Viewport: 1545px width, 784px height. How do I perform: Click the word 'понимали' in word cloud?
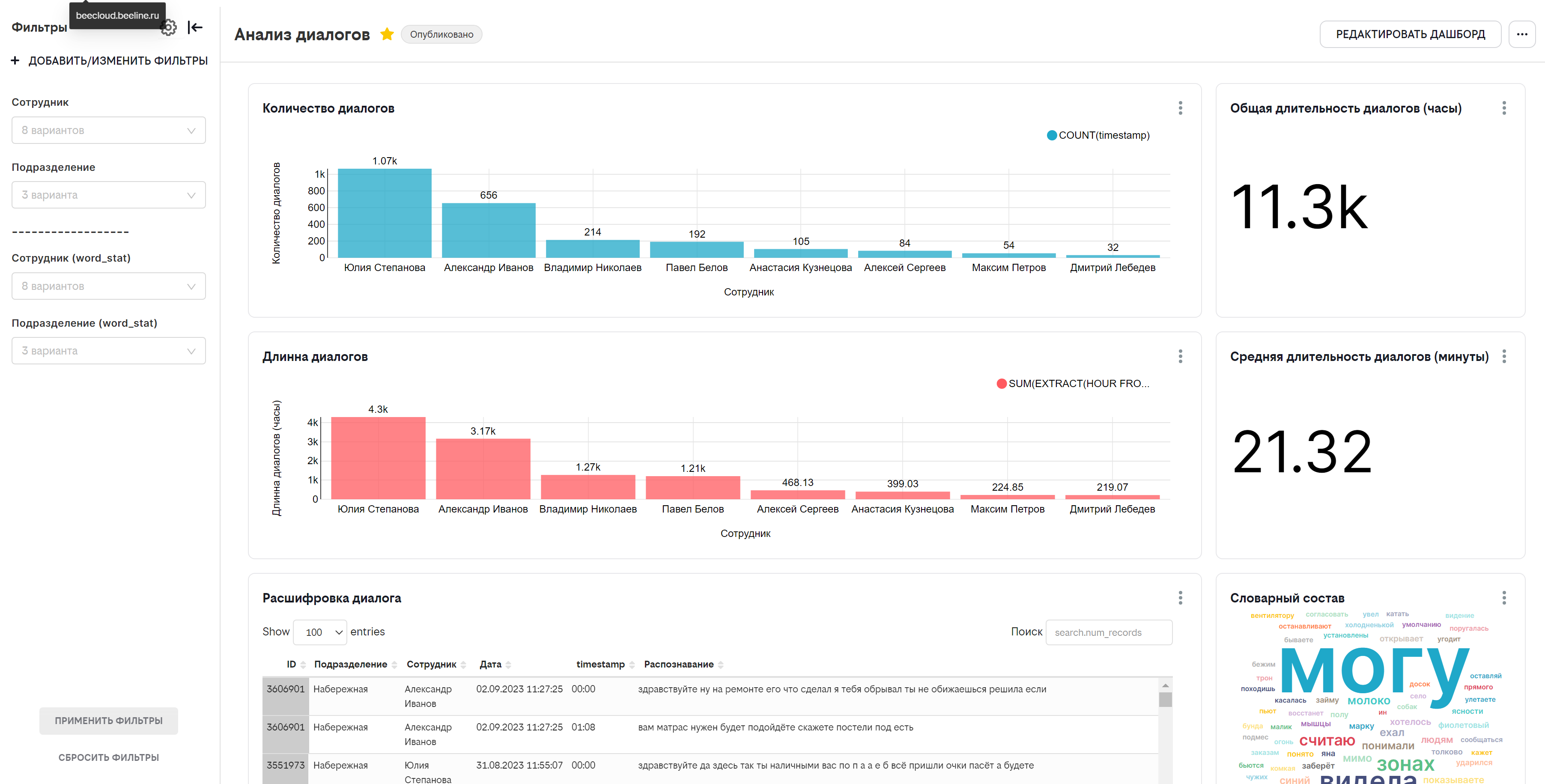pyautogui.click(x=1388, y=745)
